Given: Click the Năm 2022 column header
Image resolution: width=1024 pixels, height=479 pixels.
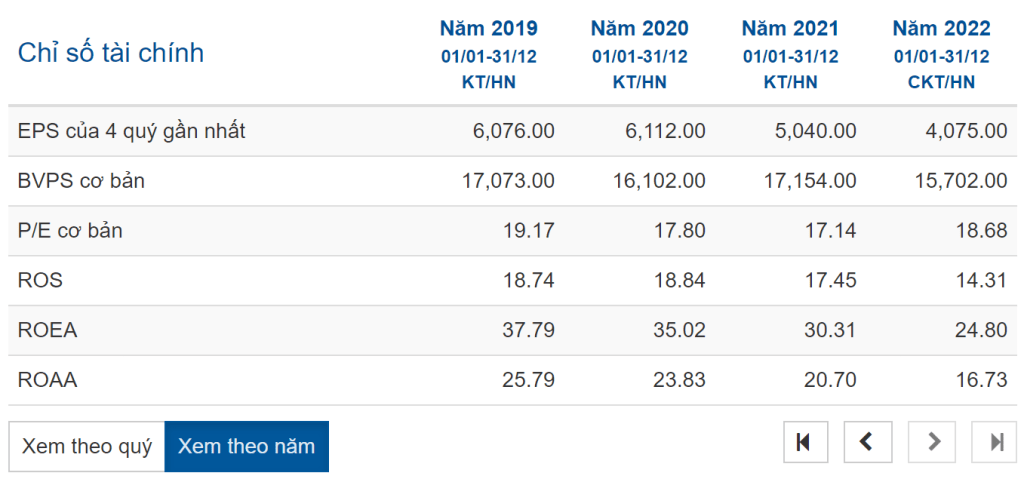Looking at the screenshot, I should pos(941,29).
